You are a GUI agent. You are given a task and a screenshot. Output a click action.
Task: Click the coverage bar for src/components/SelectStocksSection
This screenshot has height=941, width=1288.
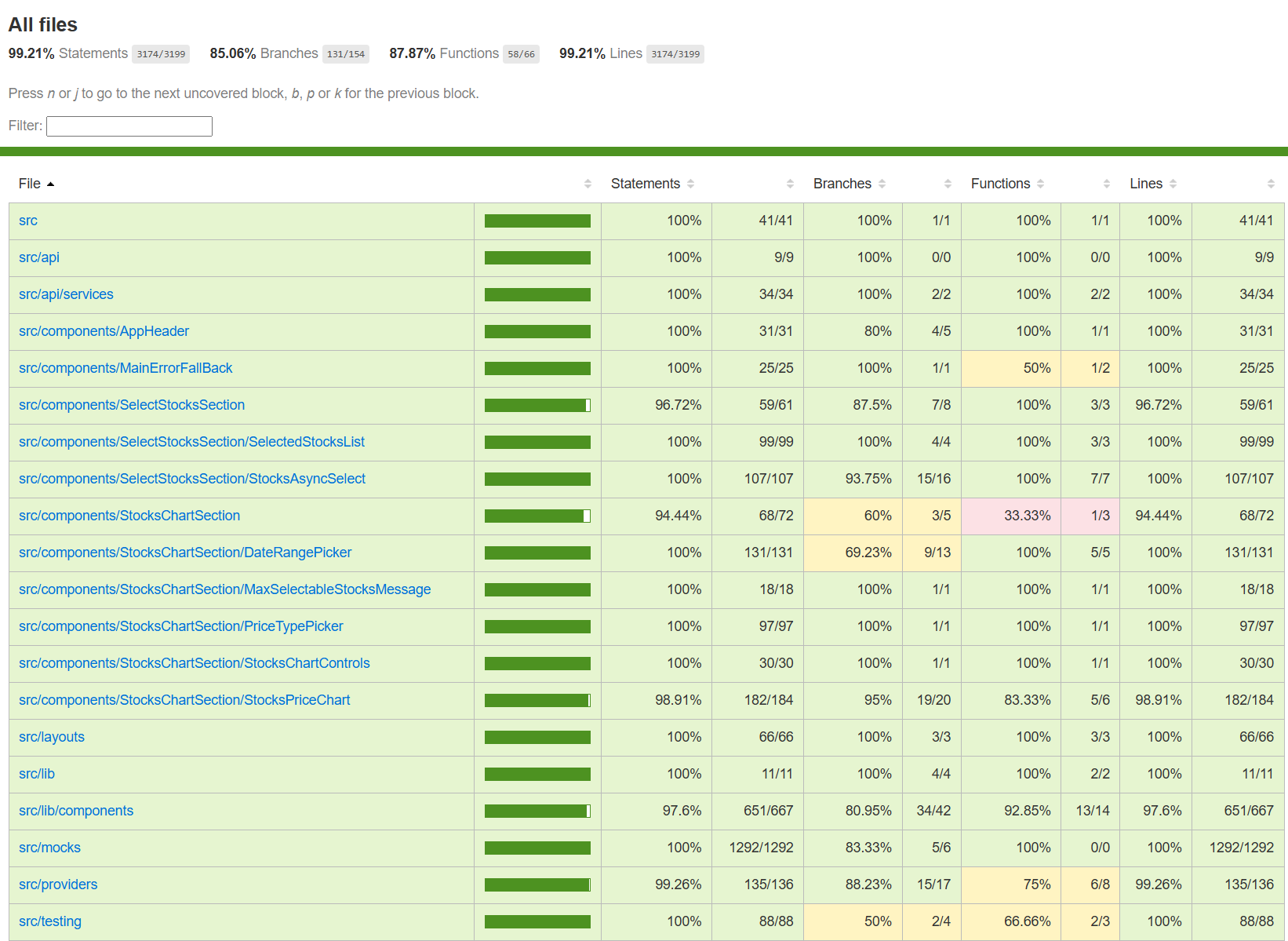(x=537, y=405)
